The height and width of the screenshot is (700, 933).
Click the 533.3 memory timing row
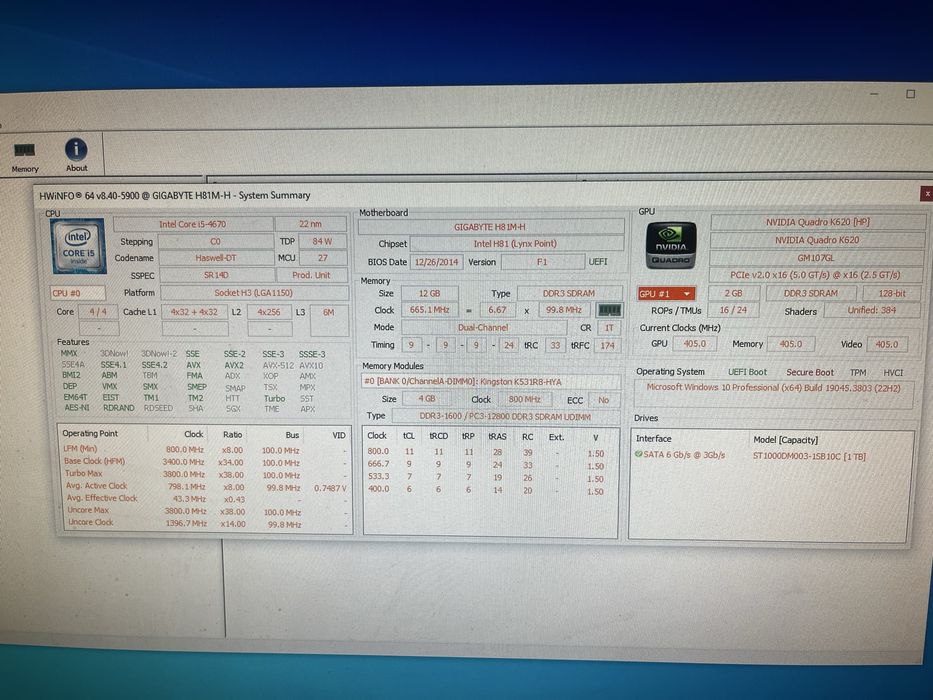click(487, 477)
